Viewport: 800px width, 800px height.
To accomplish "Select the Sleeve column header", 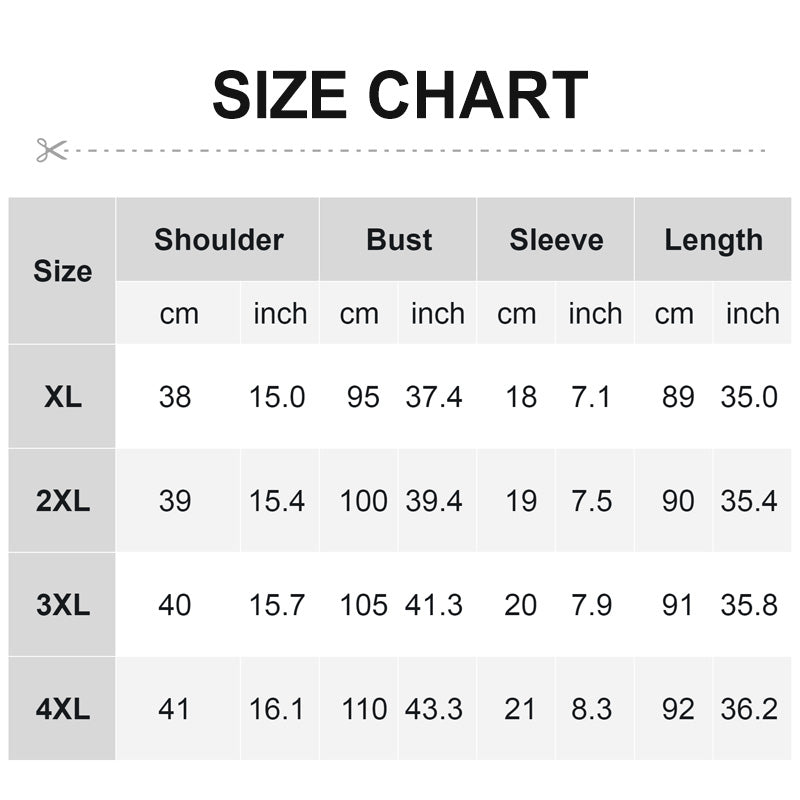I will [556, 240].
